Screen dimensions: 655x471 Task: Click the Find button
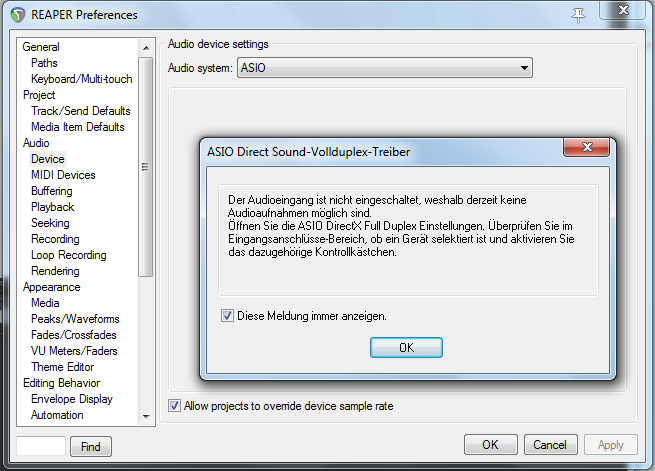point(91,447)
